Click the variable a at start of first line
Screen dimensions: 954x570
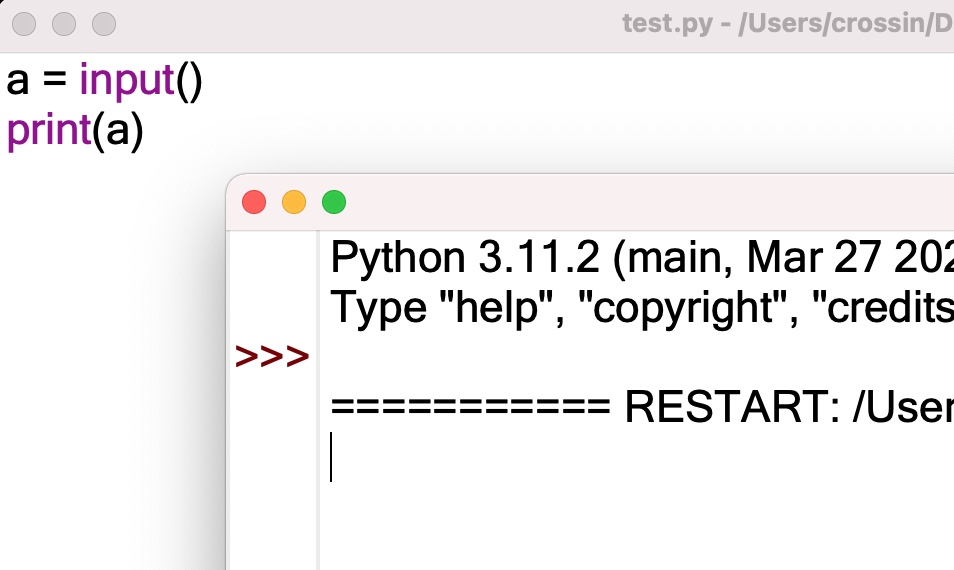pos(18,82)
